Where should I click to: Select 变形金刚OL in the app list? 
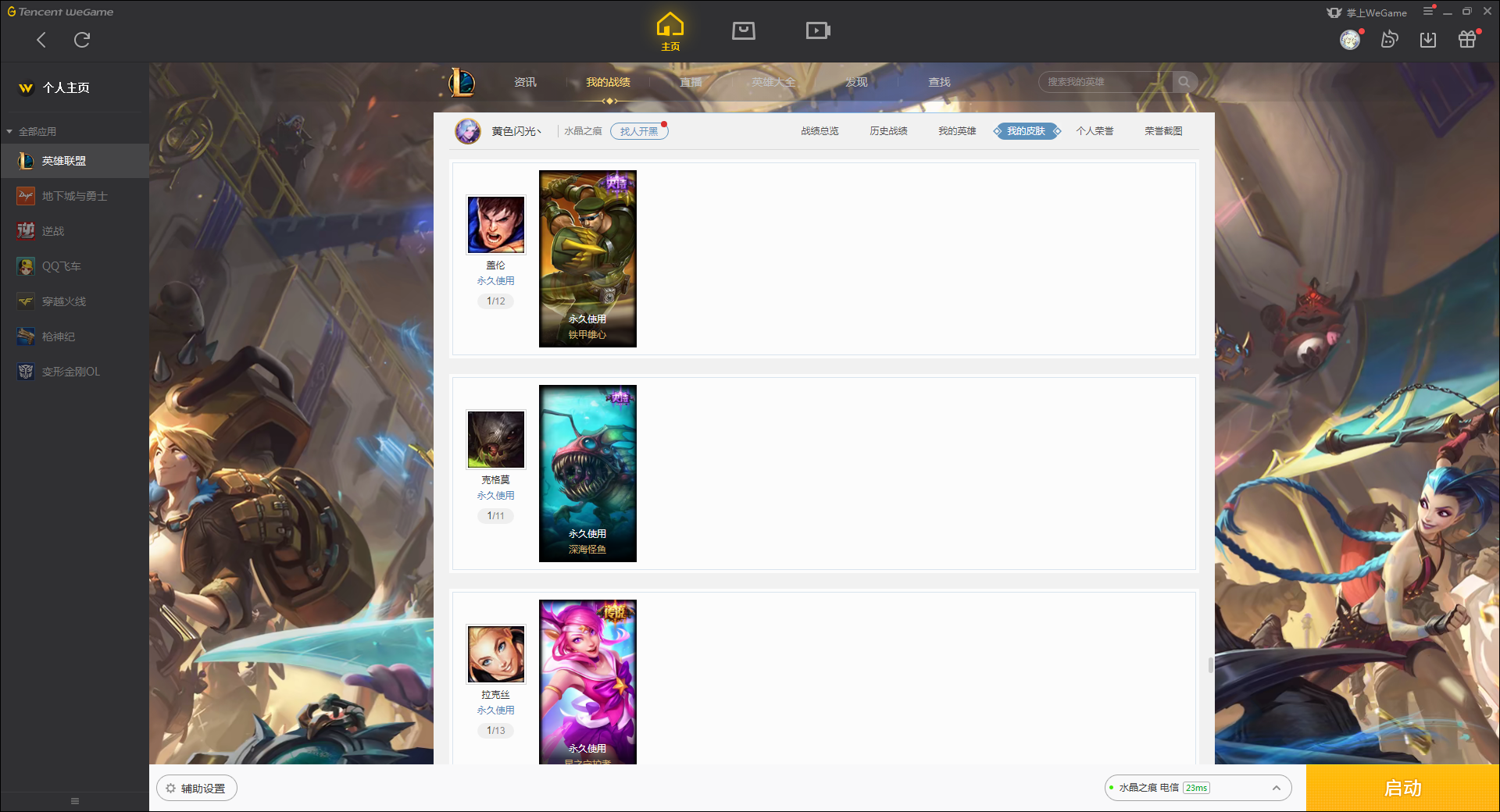74,372
